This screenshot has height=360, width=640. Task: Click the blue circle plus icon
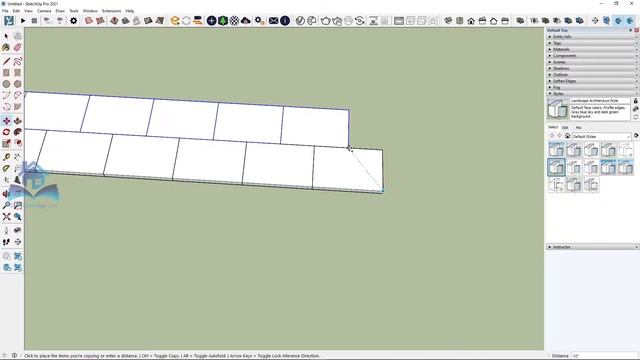(x=211, y=20)
